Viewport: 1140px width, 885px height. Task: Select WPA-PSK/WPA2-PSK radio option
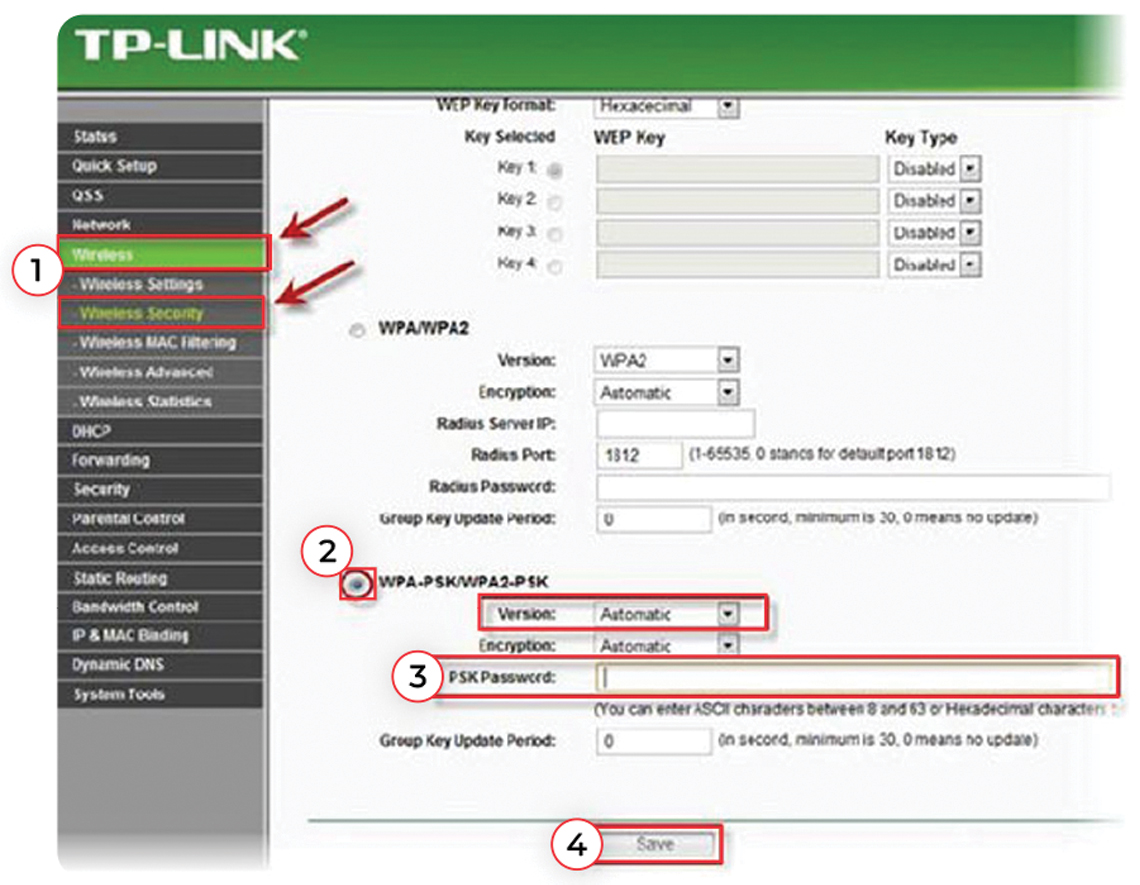(357, 583)
